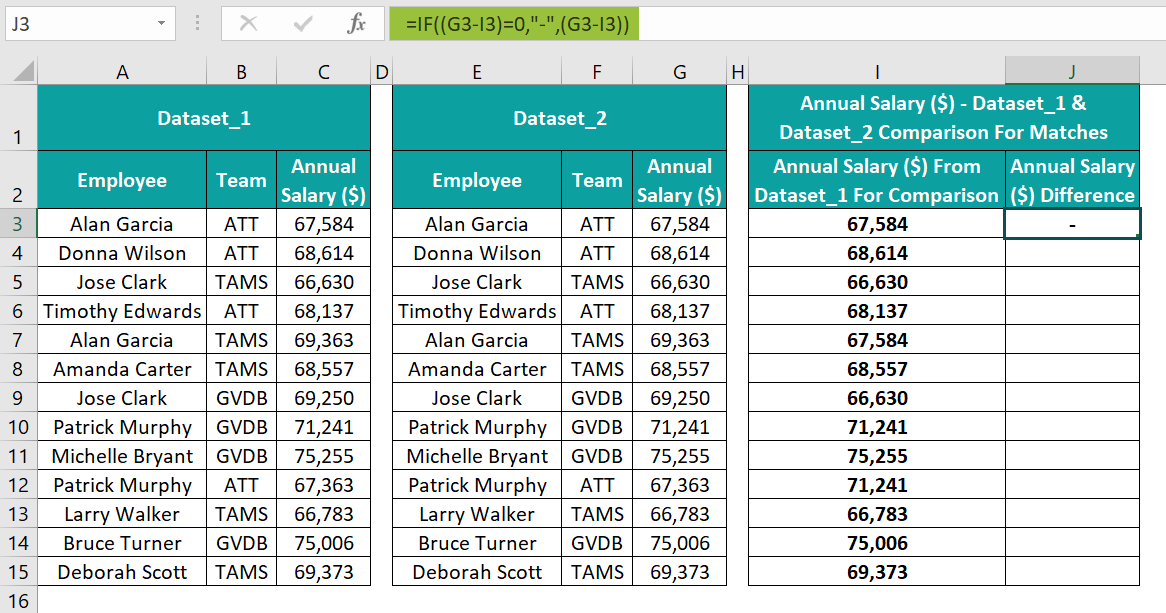The height and width of the screenshot is (613, 1166).
Task: Click Deborah Scott in column A
Action: click(x=122, y=572)
